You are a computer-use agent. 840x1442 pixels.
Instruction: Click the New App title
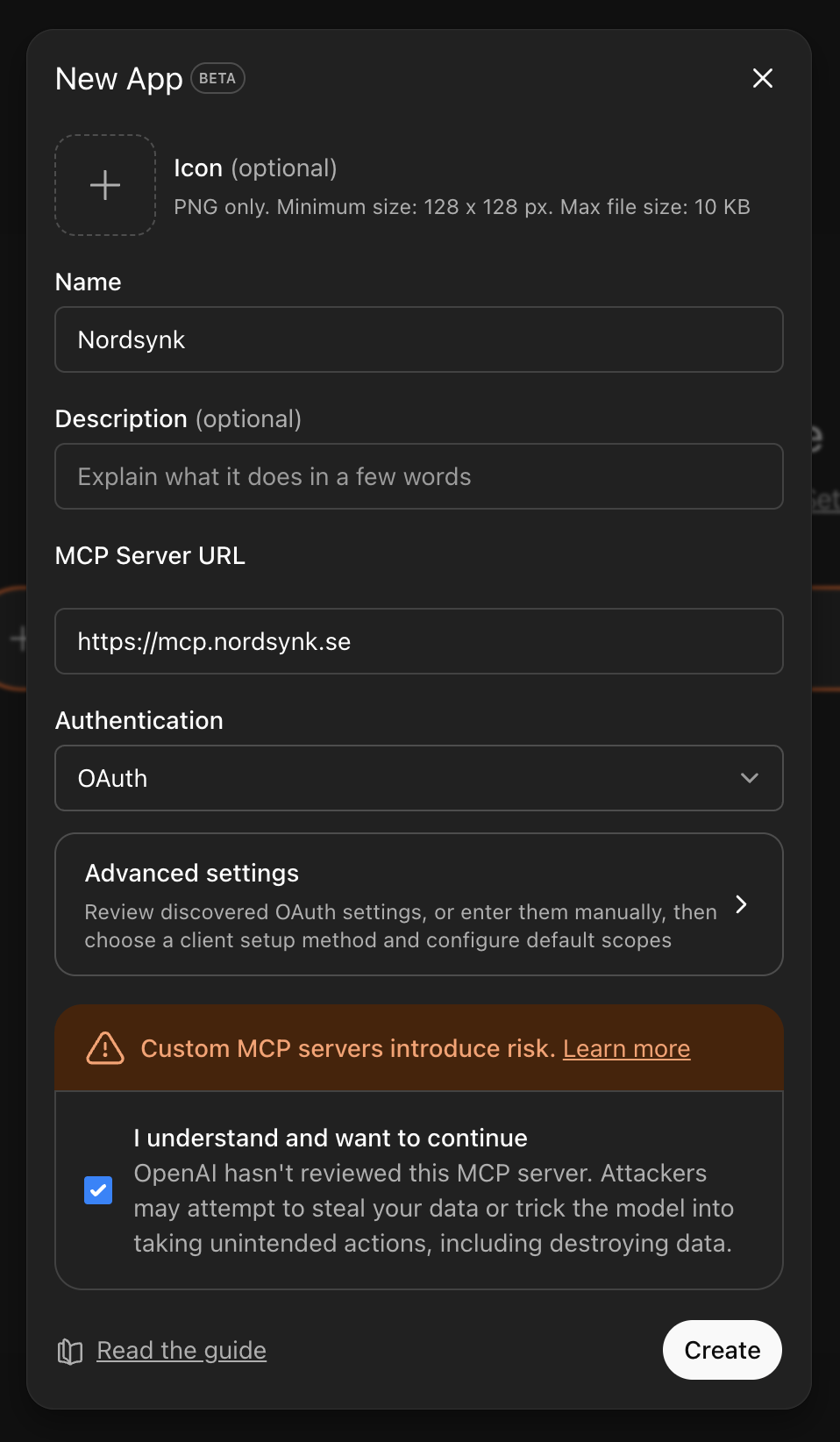point(119,79)
